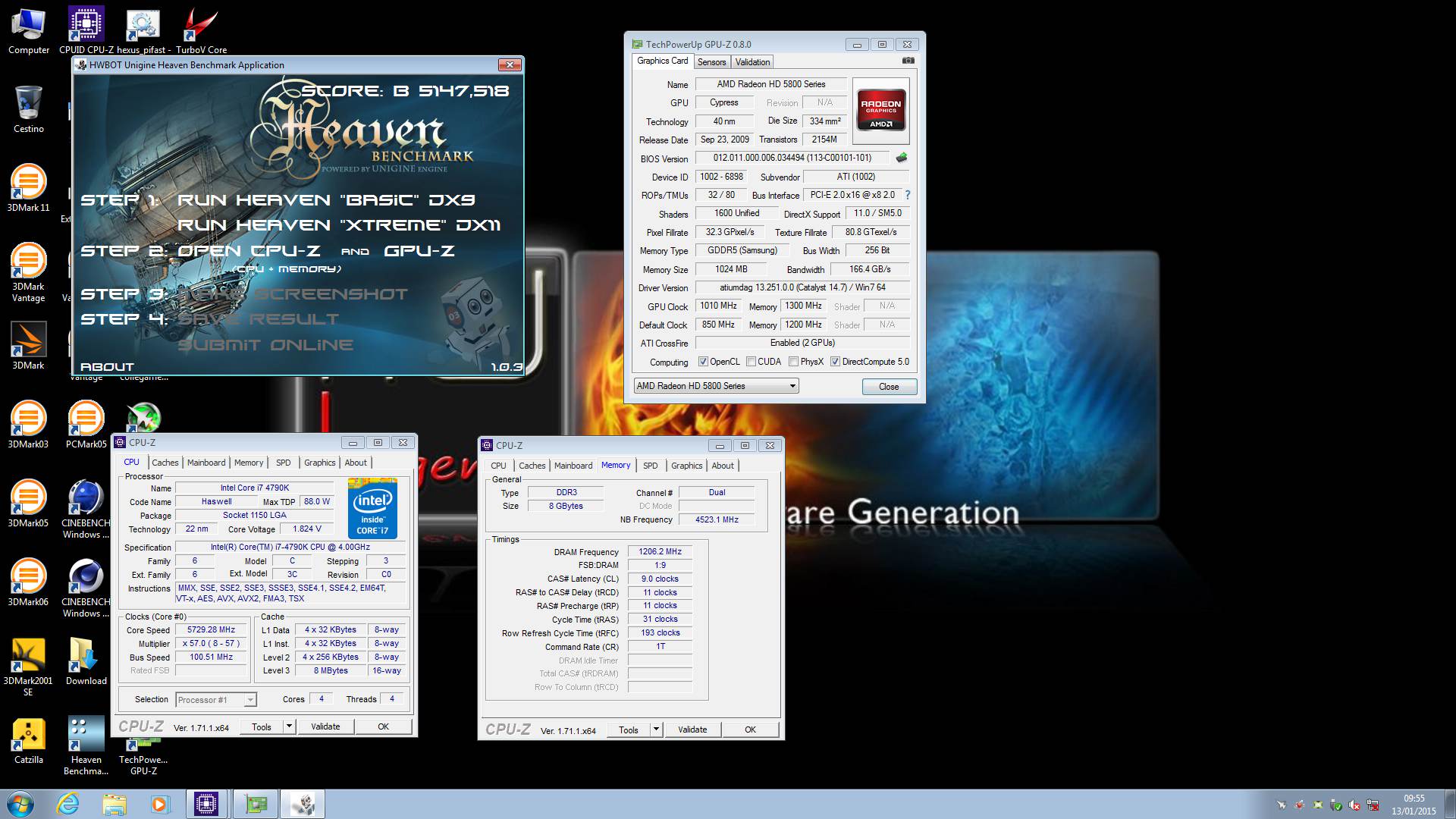The height and width of the screenshot is (819, 1456).
Task: Switch to GPU-Z taskbar button
Action: pyautogui.click(x=256, y=804)
